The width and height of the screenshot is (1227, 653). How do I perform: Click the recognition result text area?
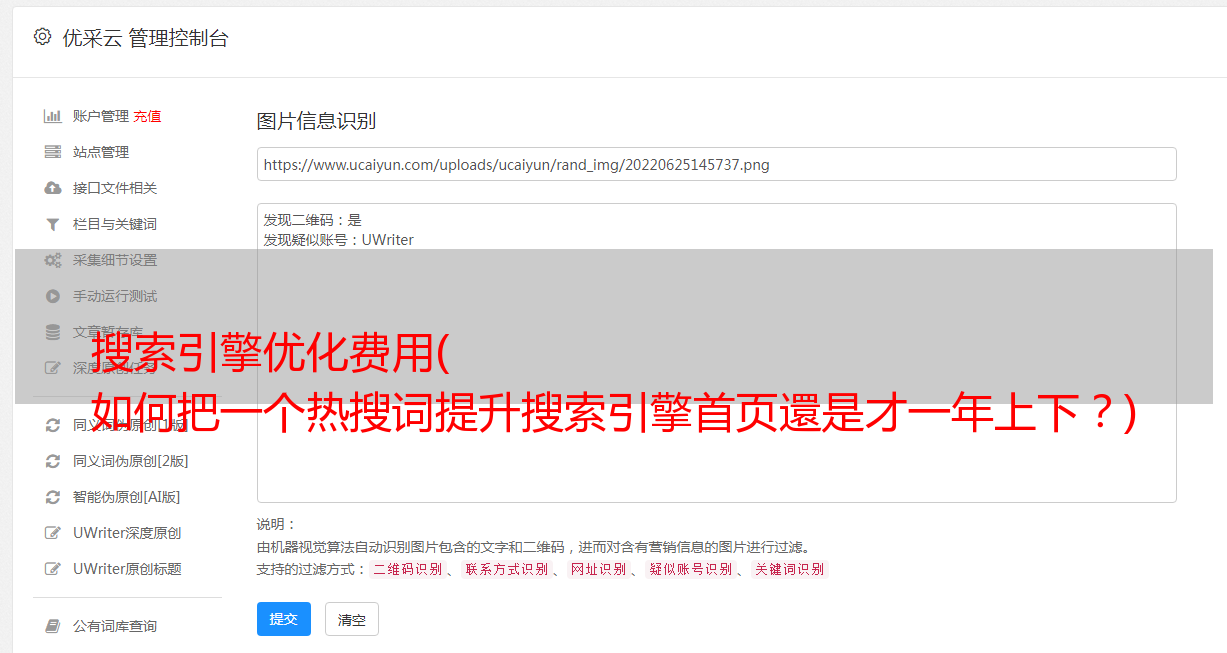tap(716, 352)
